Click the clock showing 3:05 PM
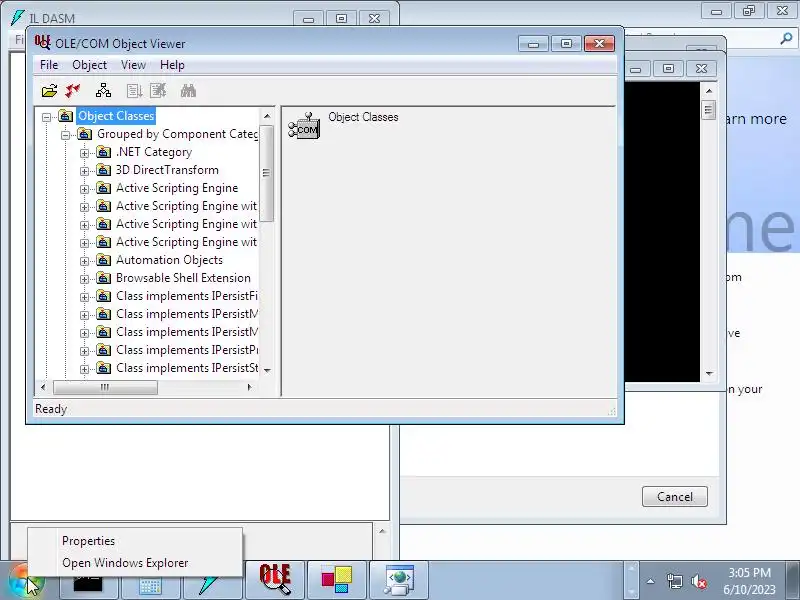This screenshot has width=800, height=600. tap(749, 572)
